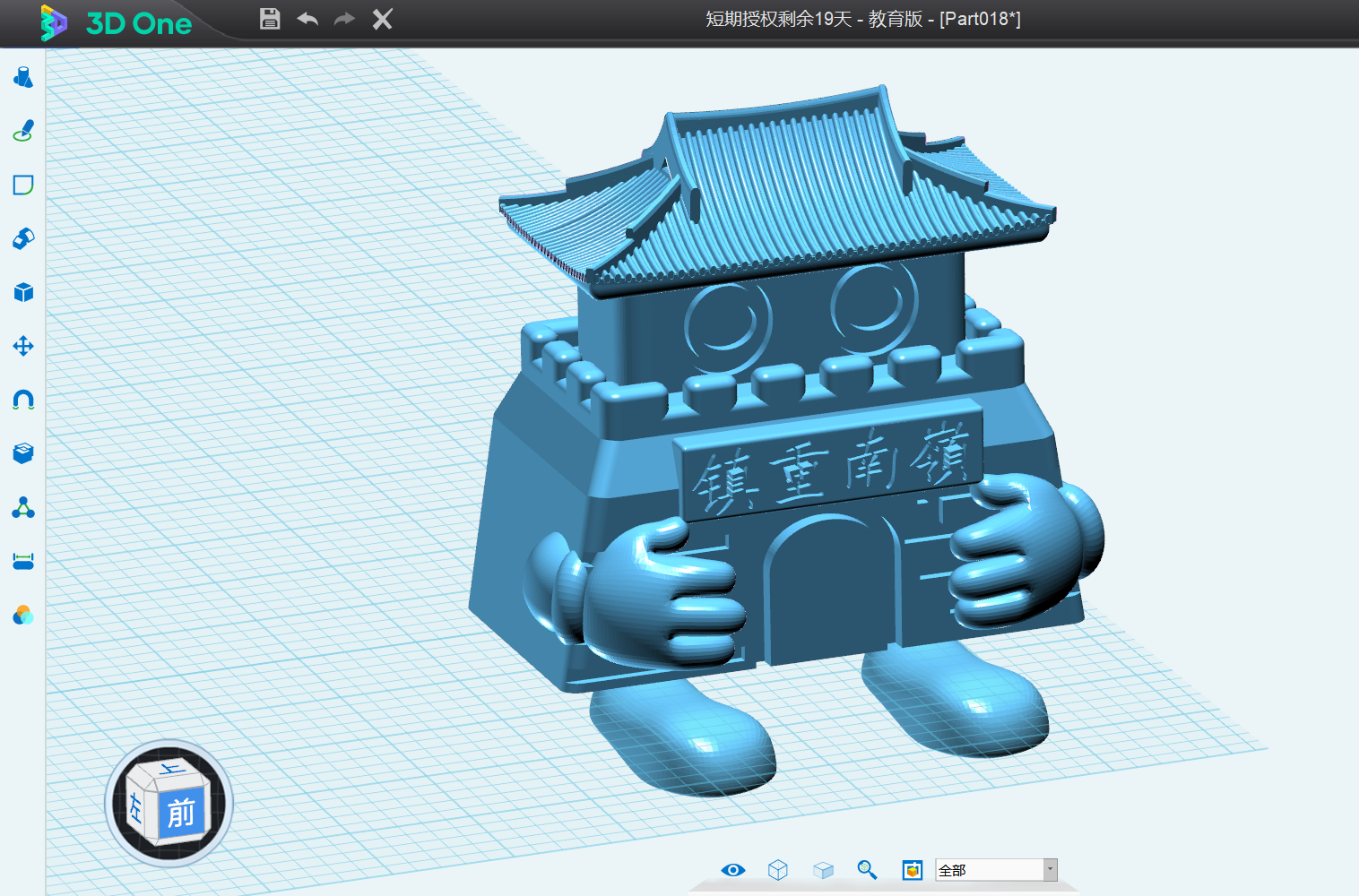Open the Sketch drawing tool
Screen dimensions: 1359x896
tap(23, 131)
